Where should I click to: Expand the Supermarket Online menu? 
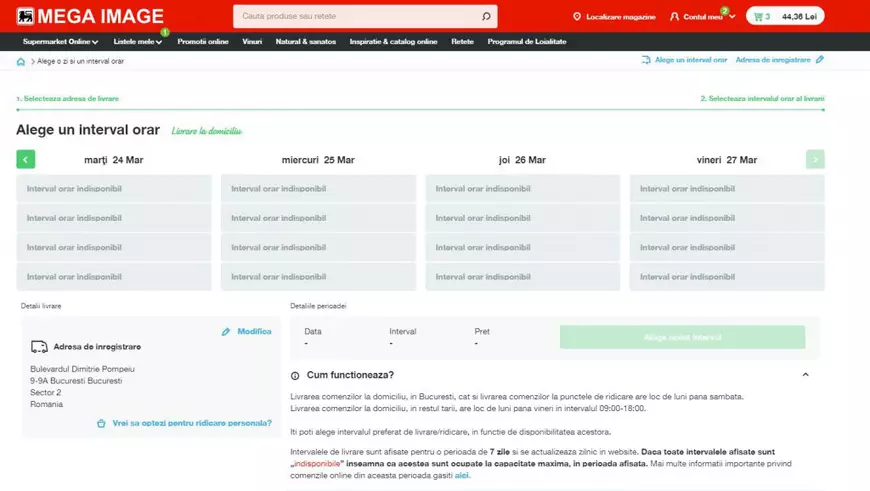(x=60, y=42)
